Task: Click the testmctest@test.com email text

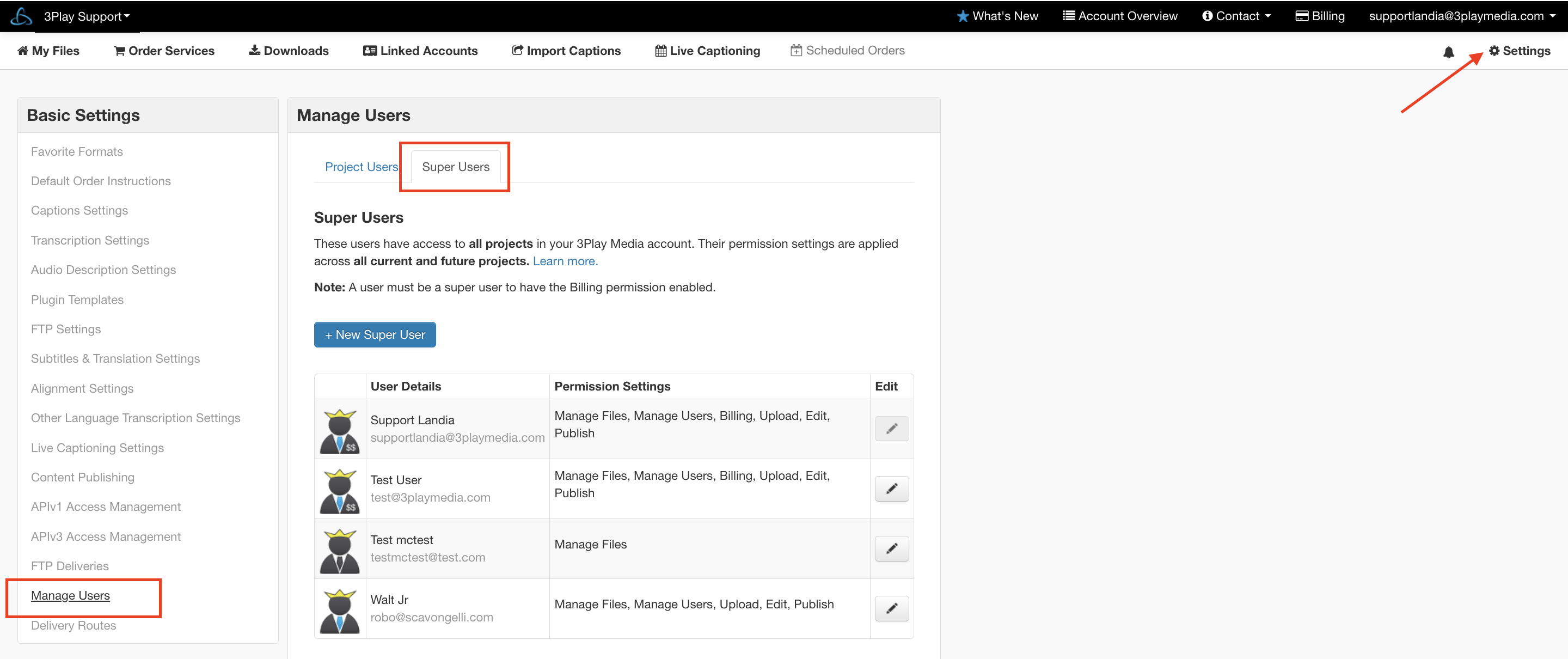Action: click(x=428, y=557)
